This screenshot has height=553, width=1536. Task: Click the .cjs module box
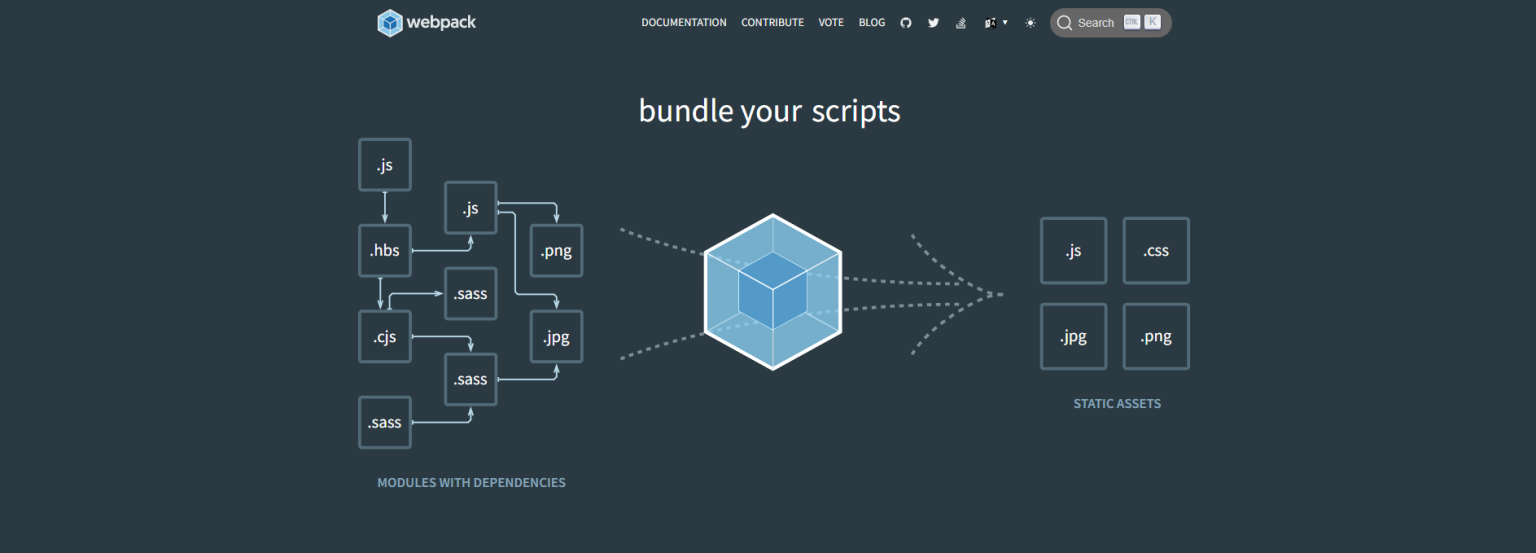pyautogui.click(x=385, y=337)
